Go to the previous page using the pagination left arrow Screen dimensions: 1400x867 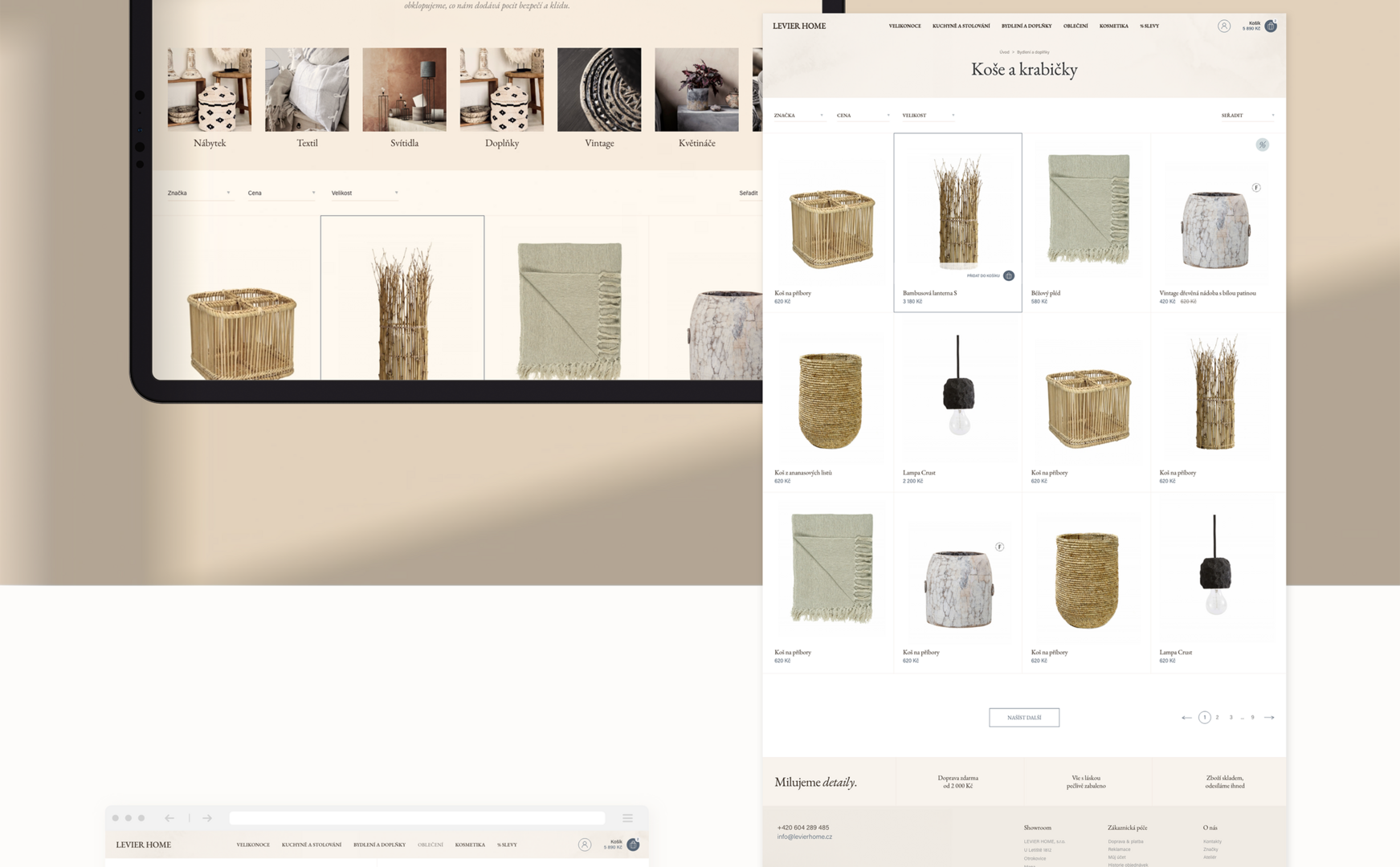click(1186, 718)
